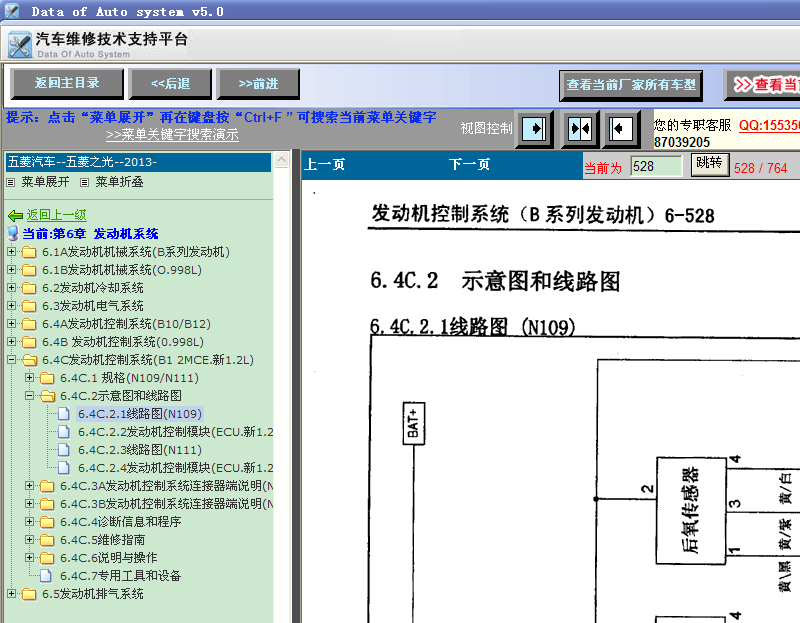Click the open folder icon of 6.4C.2示意图和线路图
This screenshot has height=623, width=800.
[x=47, y=396]
